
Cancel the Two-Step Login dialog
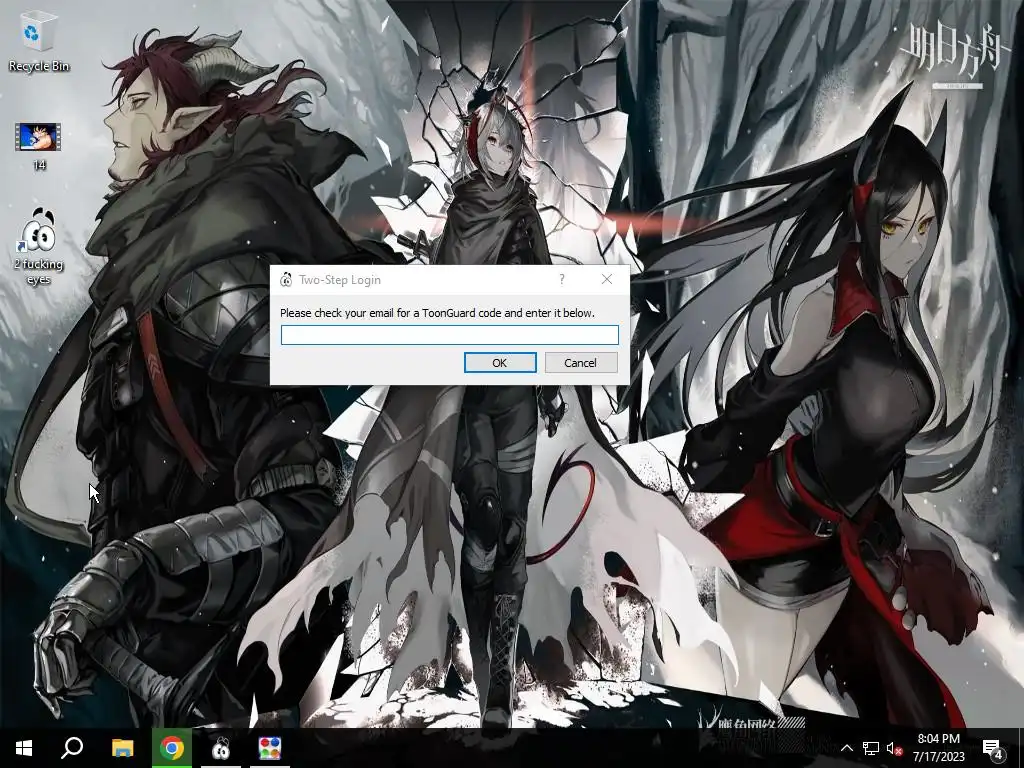pos(581,362)
